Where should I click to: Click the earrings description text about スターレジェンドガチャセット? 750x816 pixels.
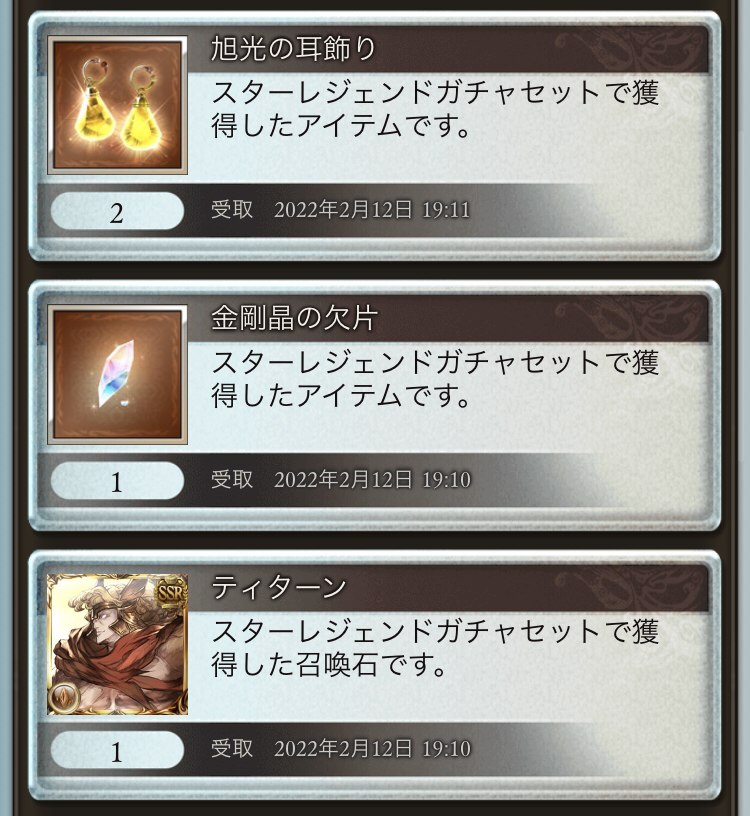point(435,109)
